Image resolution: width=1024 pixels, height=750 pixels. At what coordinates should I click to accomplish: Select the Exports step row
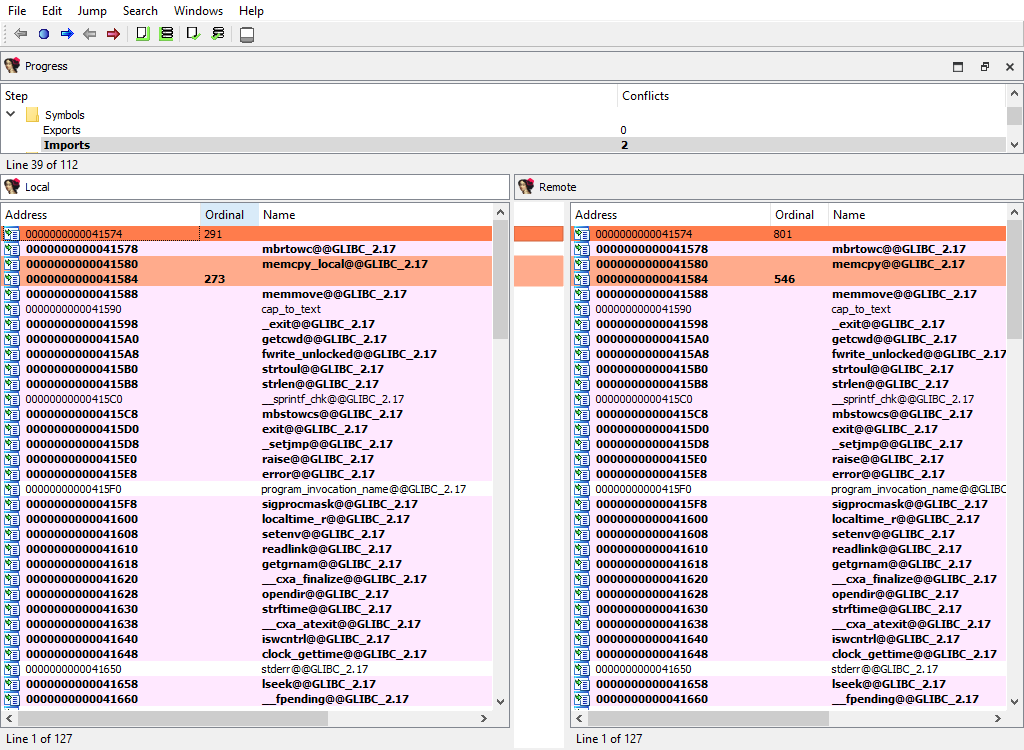[x=62, y=130]
